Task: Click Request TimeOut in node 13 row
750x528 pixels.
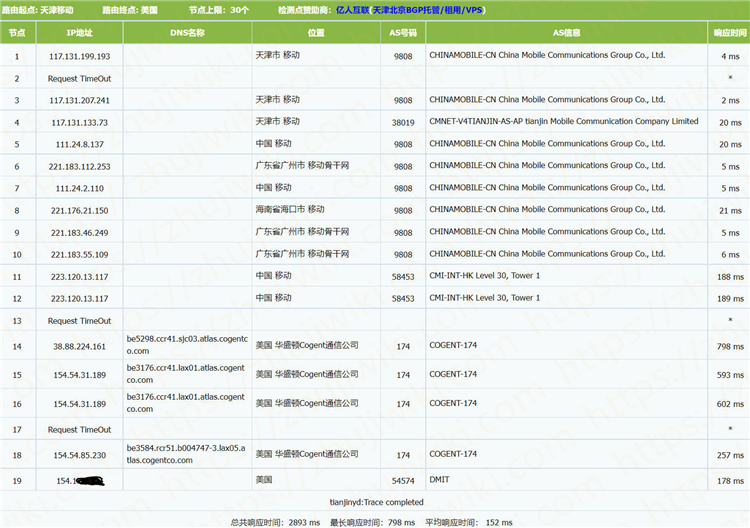Action: pyautogui.click(x=79, y=321)
